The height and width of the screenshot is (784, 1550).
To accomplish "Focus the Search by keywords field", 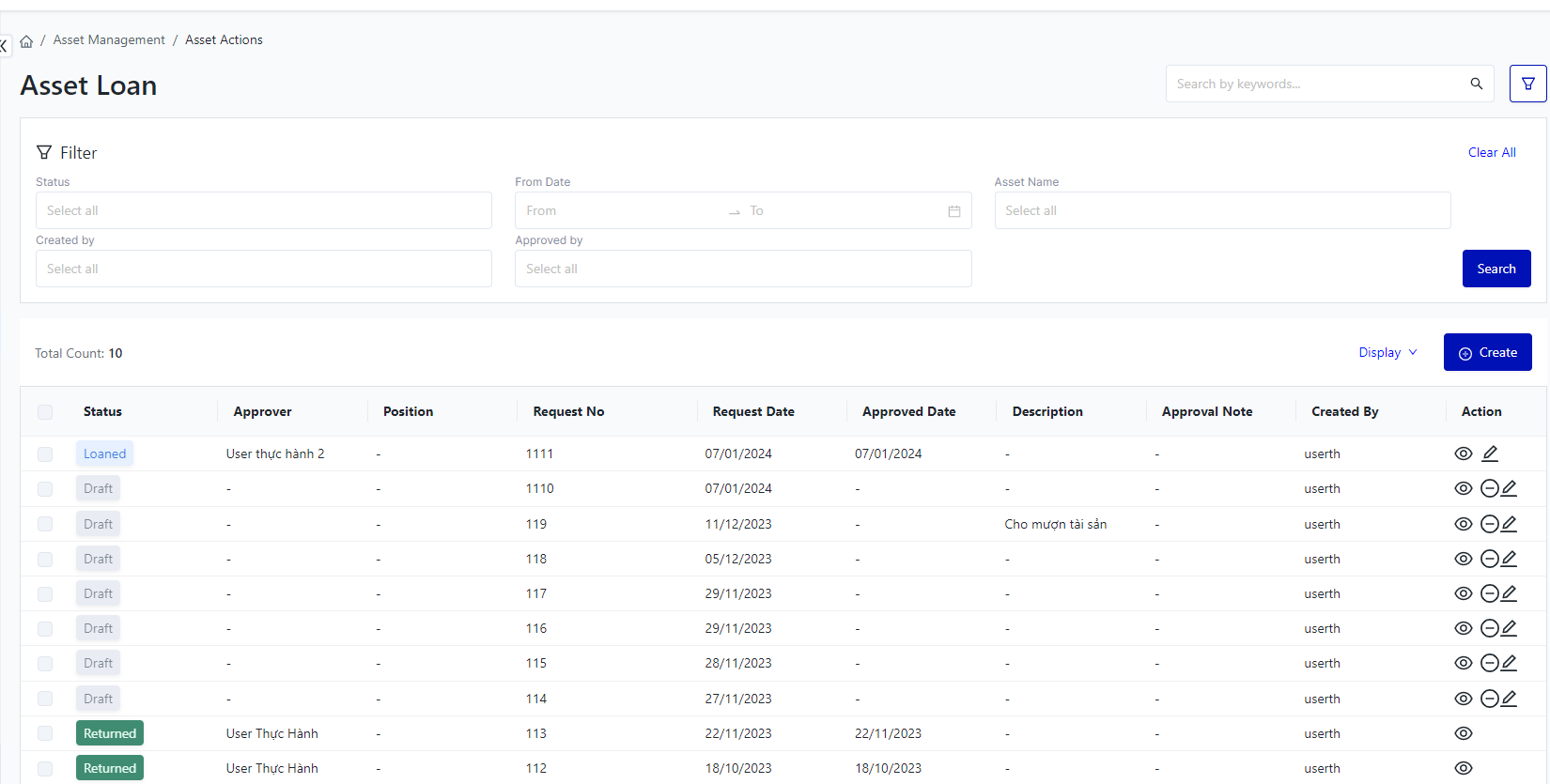I will click(x=1315, y=84).
